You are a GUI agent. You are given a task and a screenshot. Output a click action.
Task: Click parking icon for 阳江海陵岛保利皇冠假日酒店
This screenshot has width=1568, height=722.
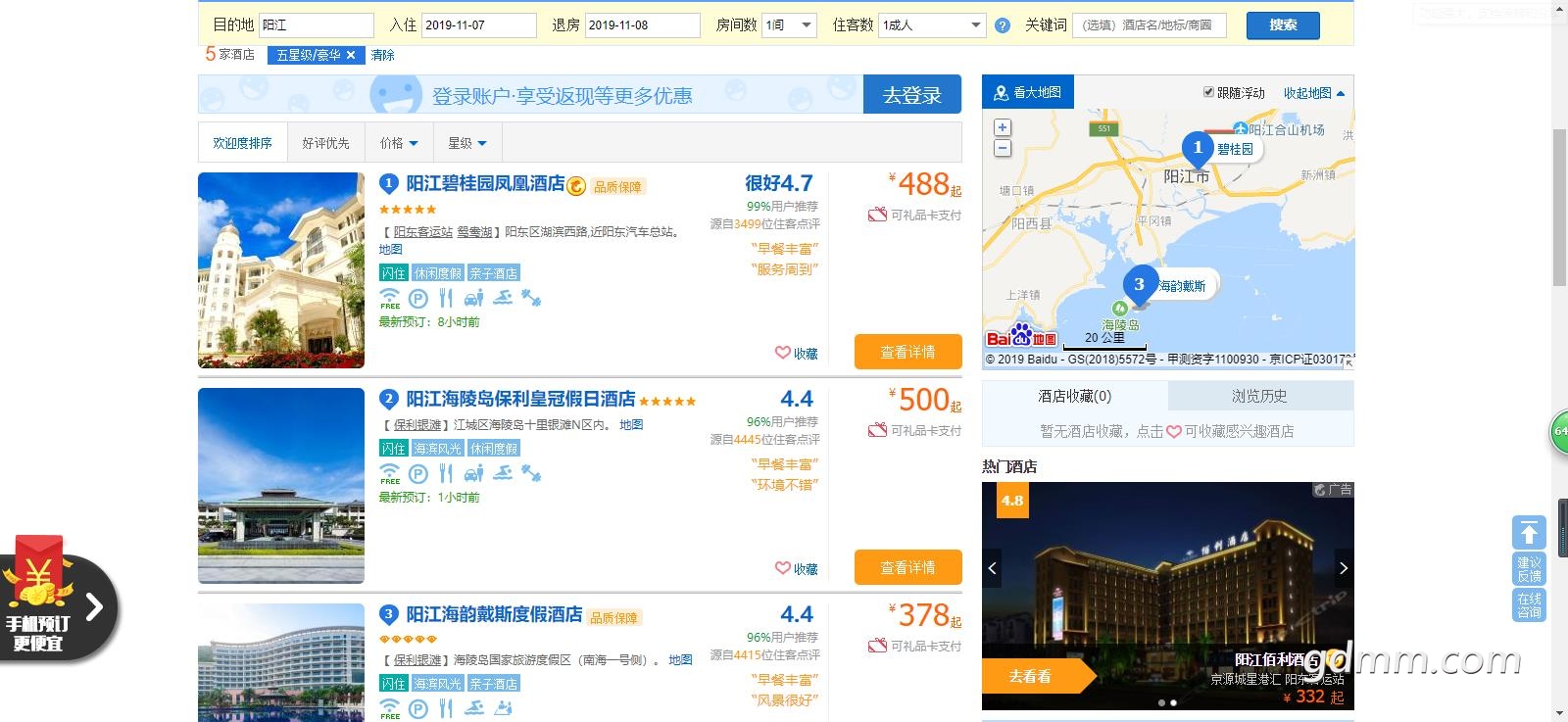click(x=417, y=474)
